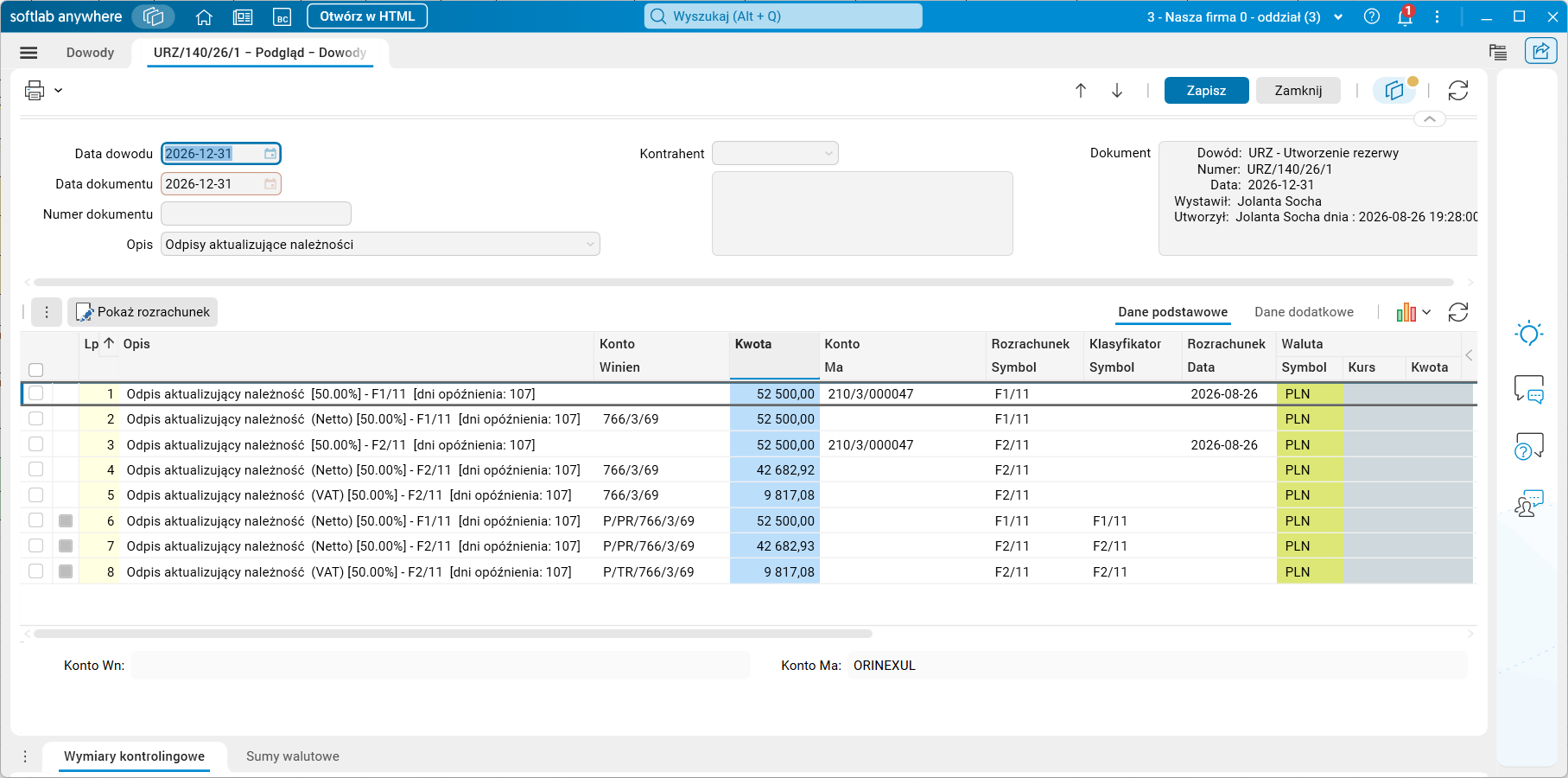Go to previous record with up arrow
The height and width of the screenshot is (778, 1568).
pyautogui.click(x=1081, y=91)
